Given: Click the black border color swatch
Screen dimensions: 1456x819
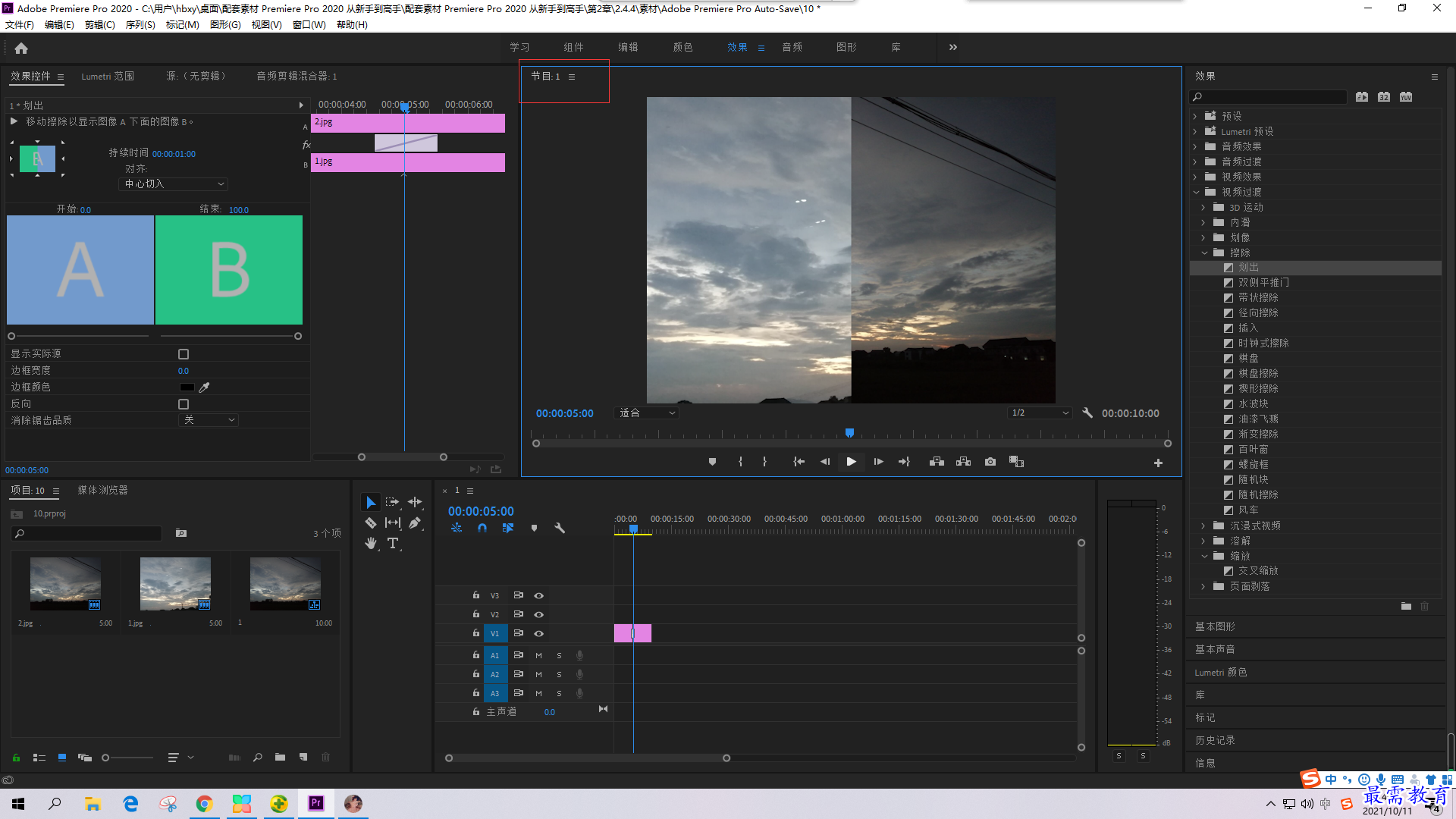Looking at the screenshot, I should click(187, 388).
